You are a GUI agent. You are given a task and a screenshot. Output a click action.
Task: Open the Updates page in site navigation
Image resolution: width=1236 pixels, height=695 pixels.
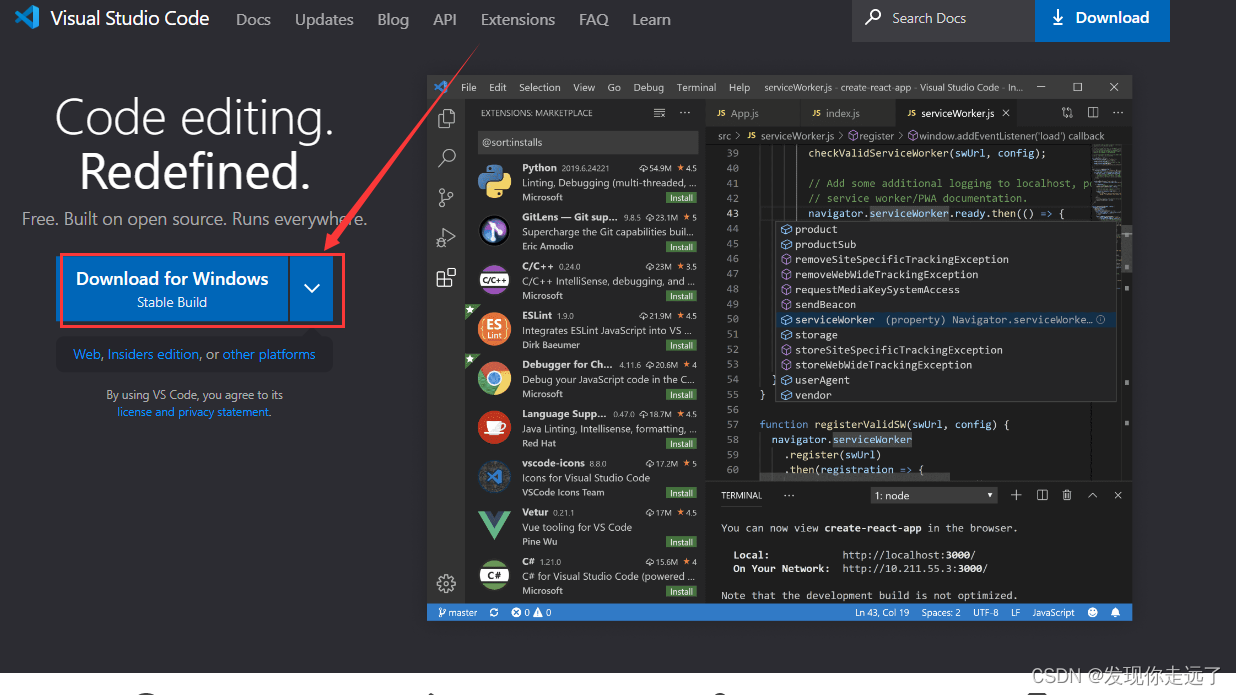pos(324,19)
